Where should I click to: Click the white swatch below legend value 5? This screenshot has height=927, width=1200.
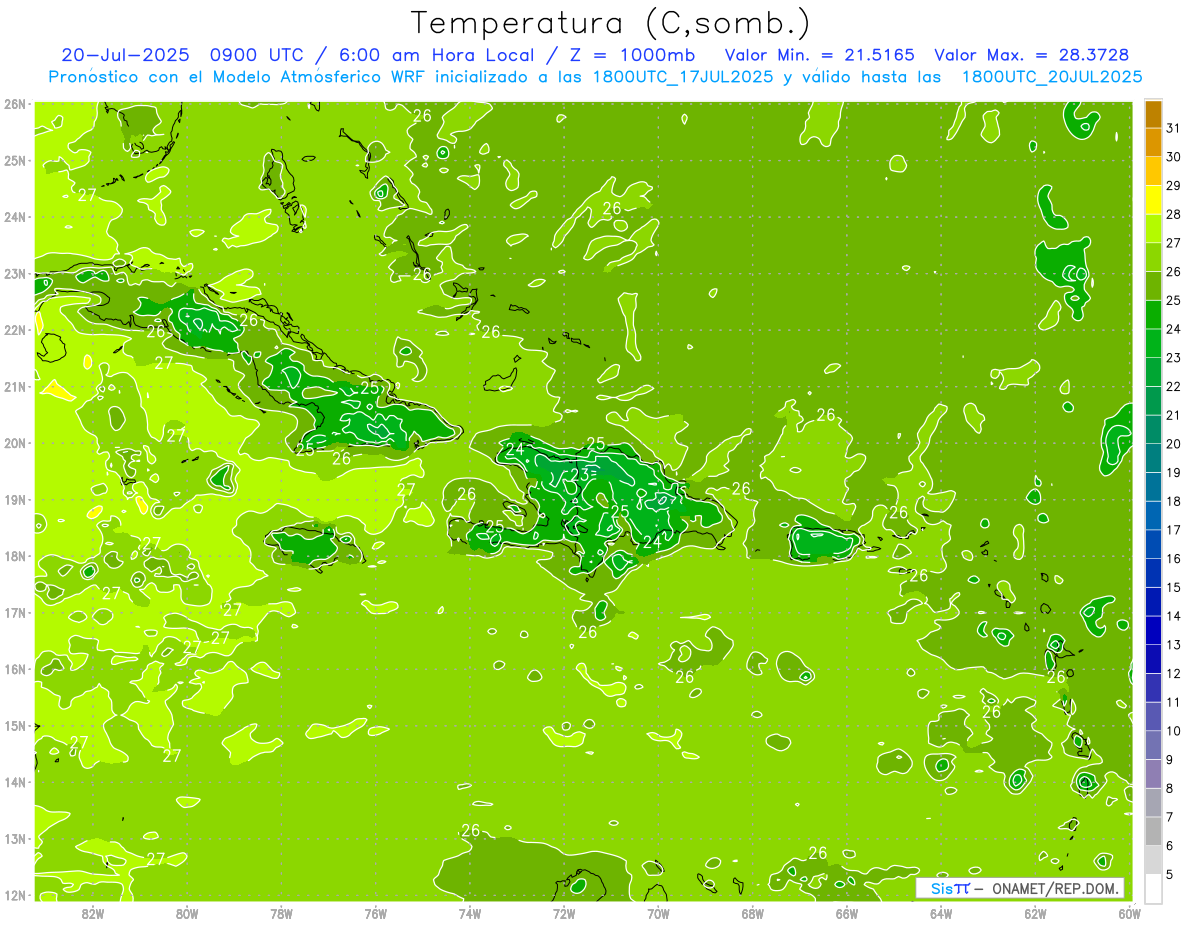tap(1153, 888)
